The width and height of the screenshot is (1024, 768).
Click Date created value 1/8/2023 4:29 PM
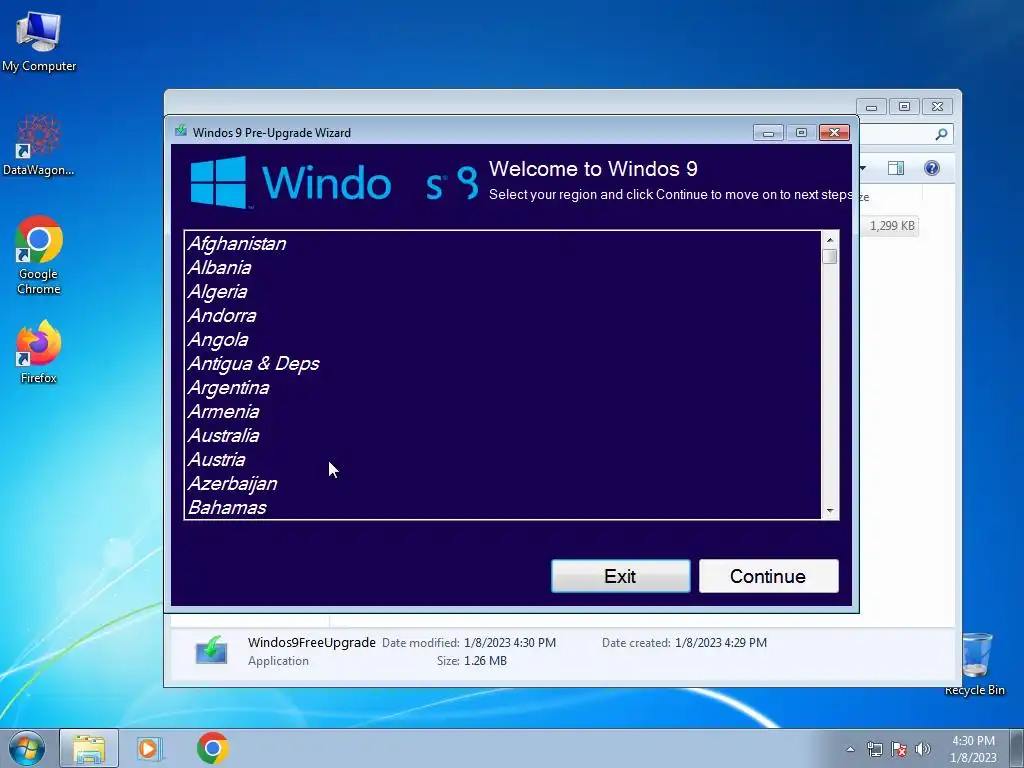[x=721, y=643]
